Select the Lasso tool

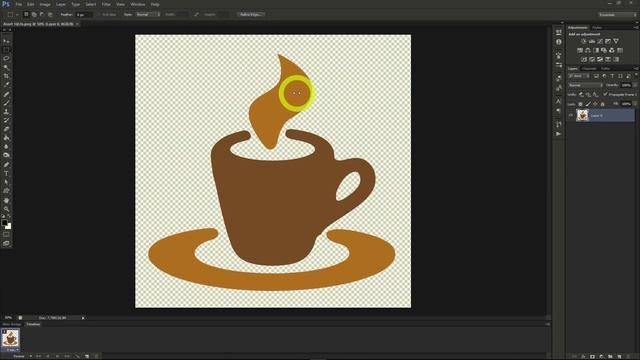[x=6, y=58]
